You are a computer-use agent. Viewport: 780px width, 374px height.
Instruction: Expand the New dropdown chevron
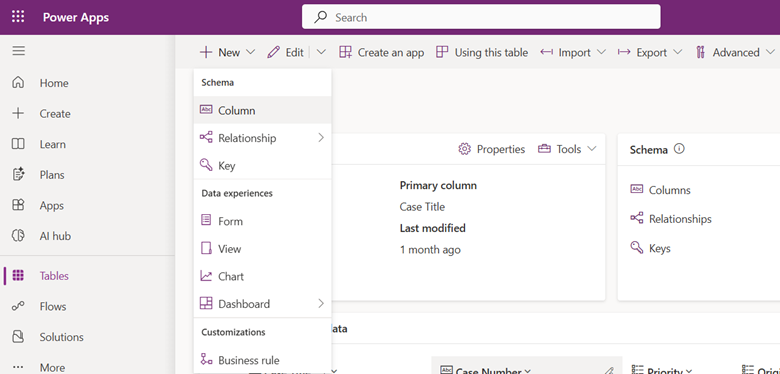click(251, 52)
